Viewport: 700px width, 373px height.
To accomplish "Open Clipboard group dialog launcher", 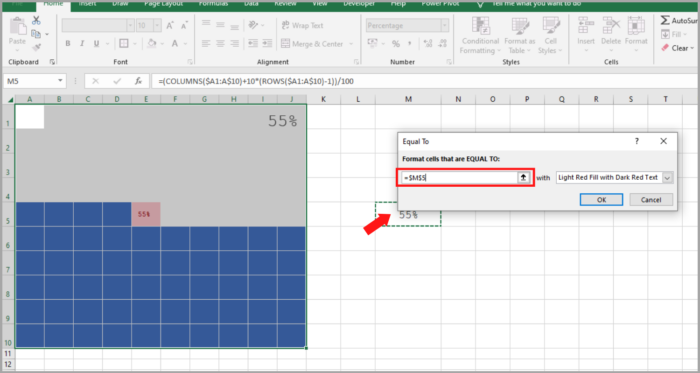I will click(52, 62).
